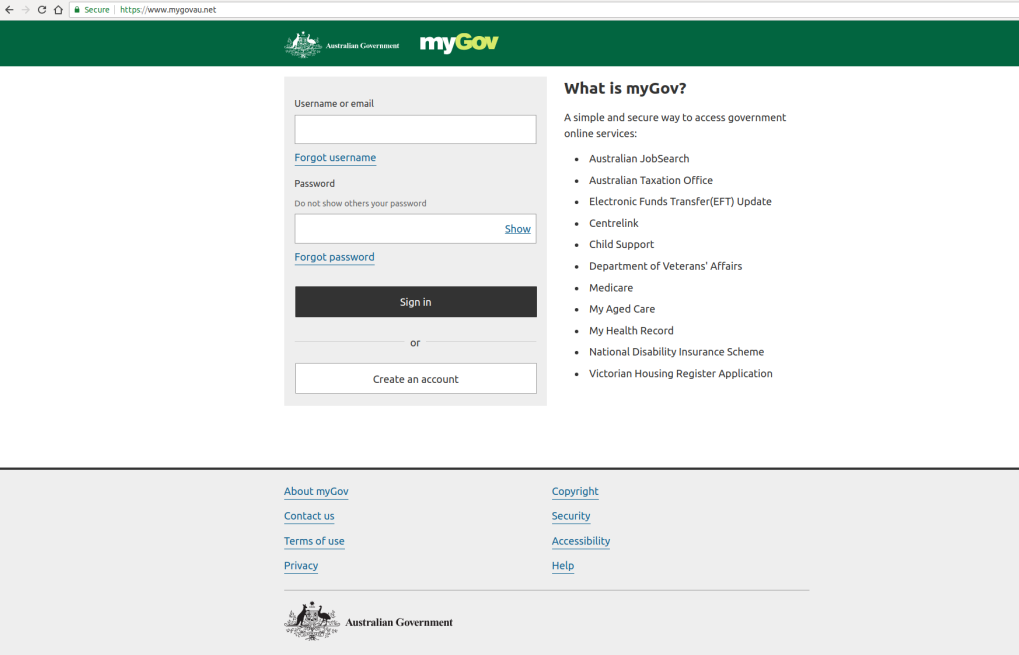The width and height of the screenshot is (1019, 655).
Task: Select 'Medicare' list item
Action: coord(610,288)
